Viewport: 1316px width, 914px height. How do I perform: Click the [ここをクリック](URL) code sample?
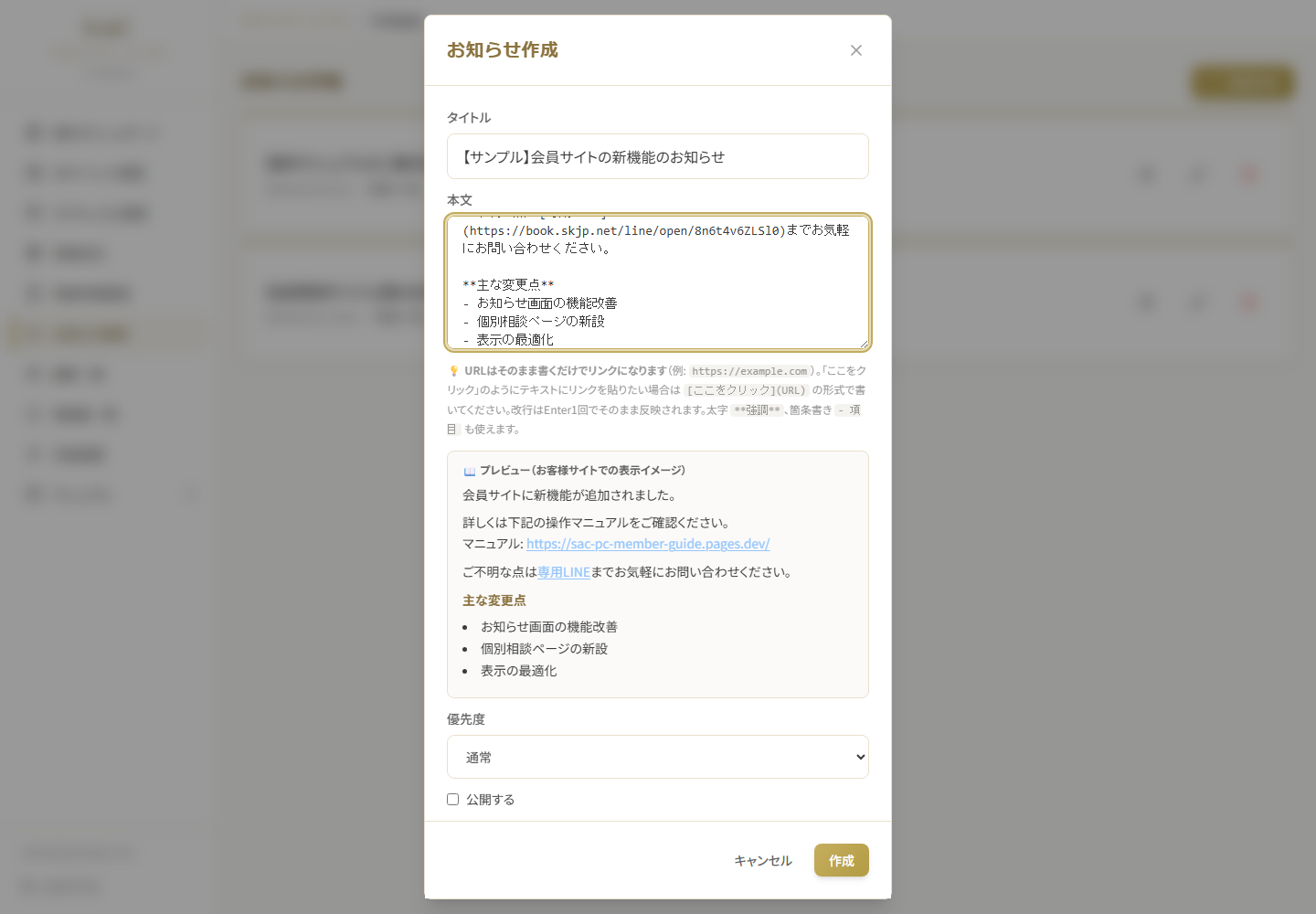point(747,390)
